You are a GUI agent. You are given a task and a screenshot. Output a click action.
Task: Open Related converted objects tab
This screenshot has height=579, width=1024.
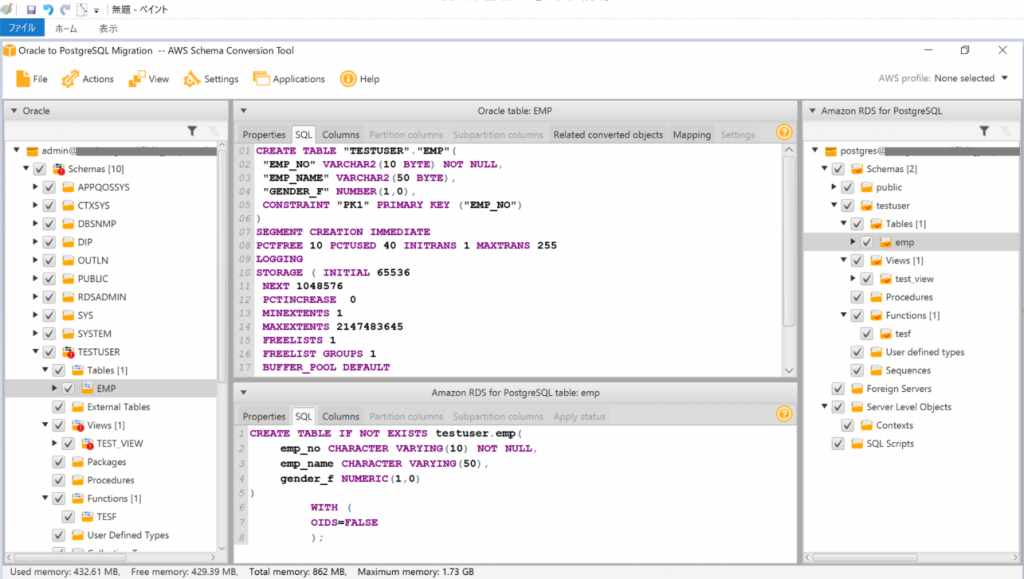(608, 134)
